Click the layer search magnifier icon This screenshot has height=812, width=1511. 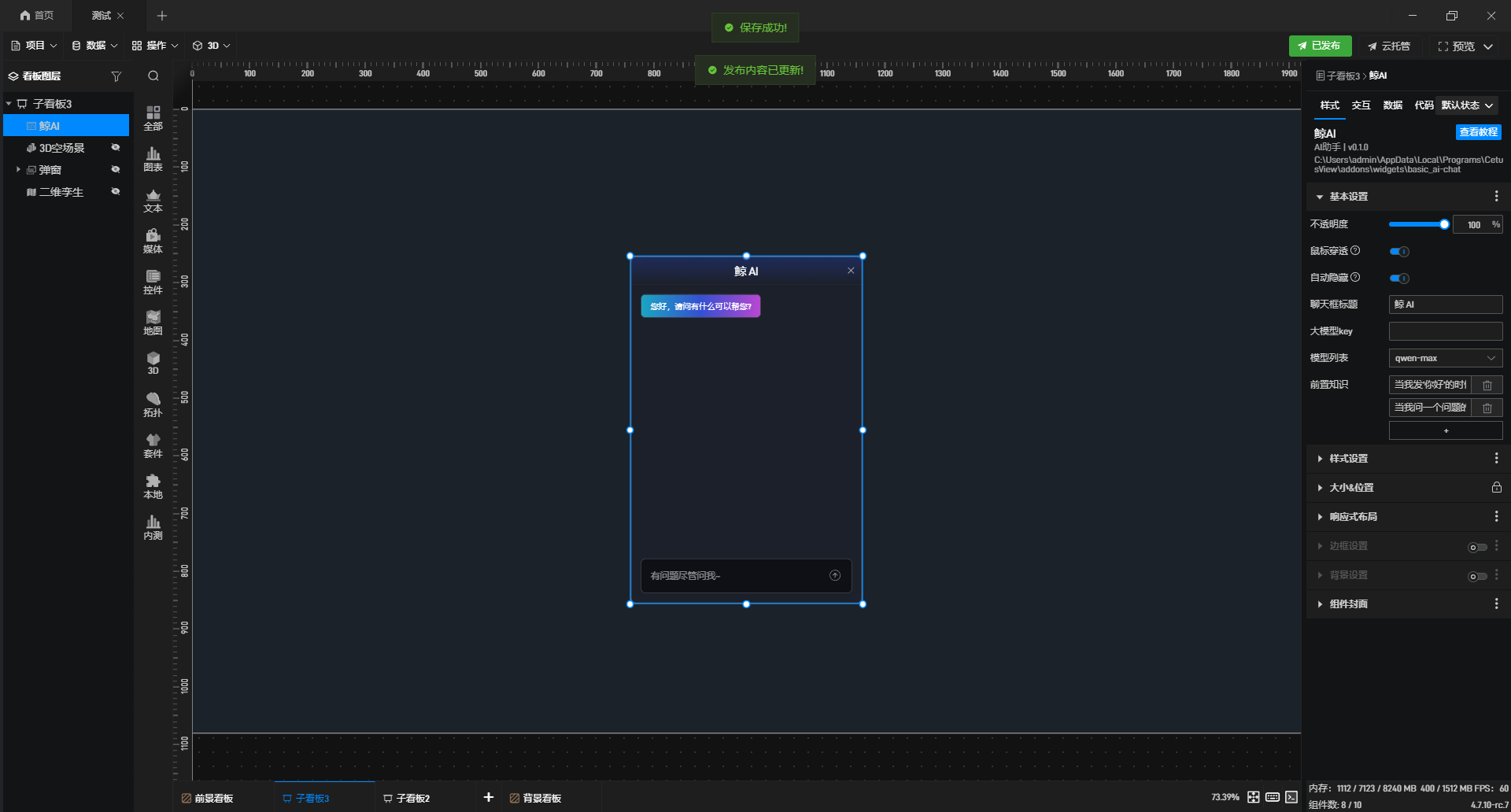153,76
